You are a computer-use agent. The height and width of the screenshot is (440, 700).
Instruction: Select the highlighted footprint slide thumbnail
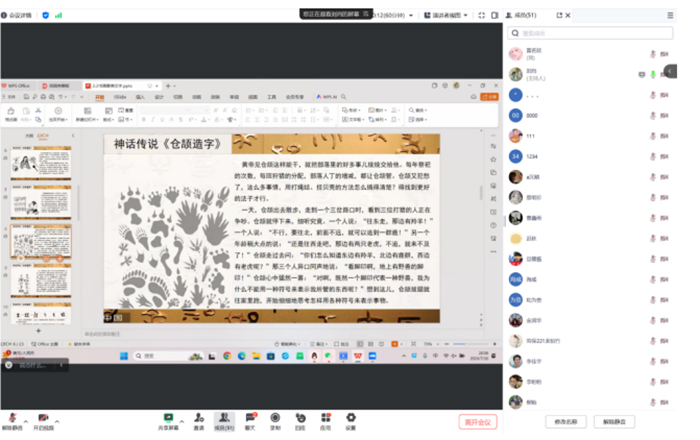(x=41, y=242)
